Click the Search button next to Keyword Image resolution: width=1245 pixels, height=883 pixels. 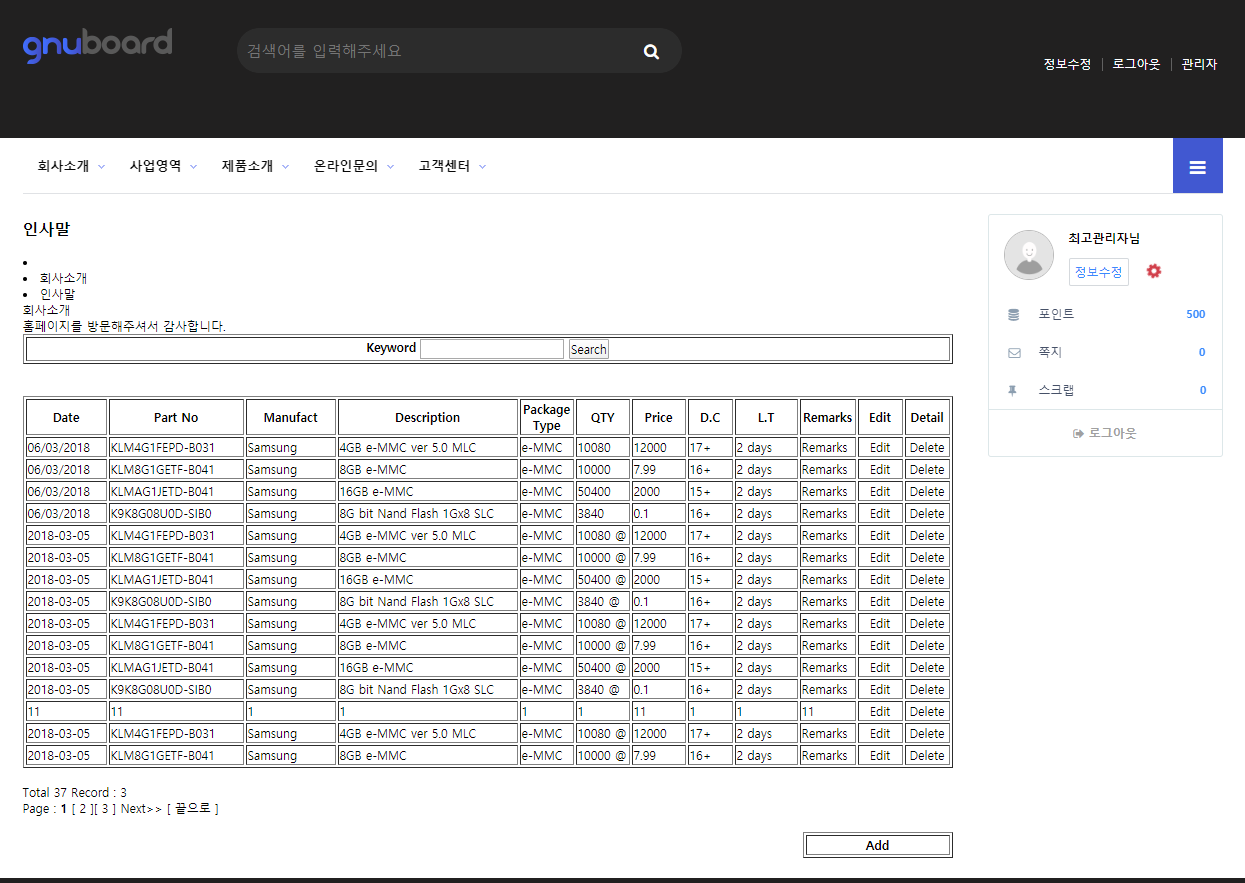[588, 349]
